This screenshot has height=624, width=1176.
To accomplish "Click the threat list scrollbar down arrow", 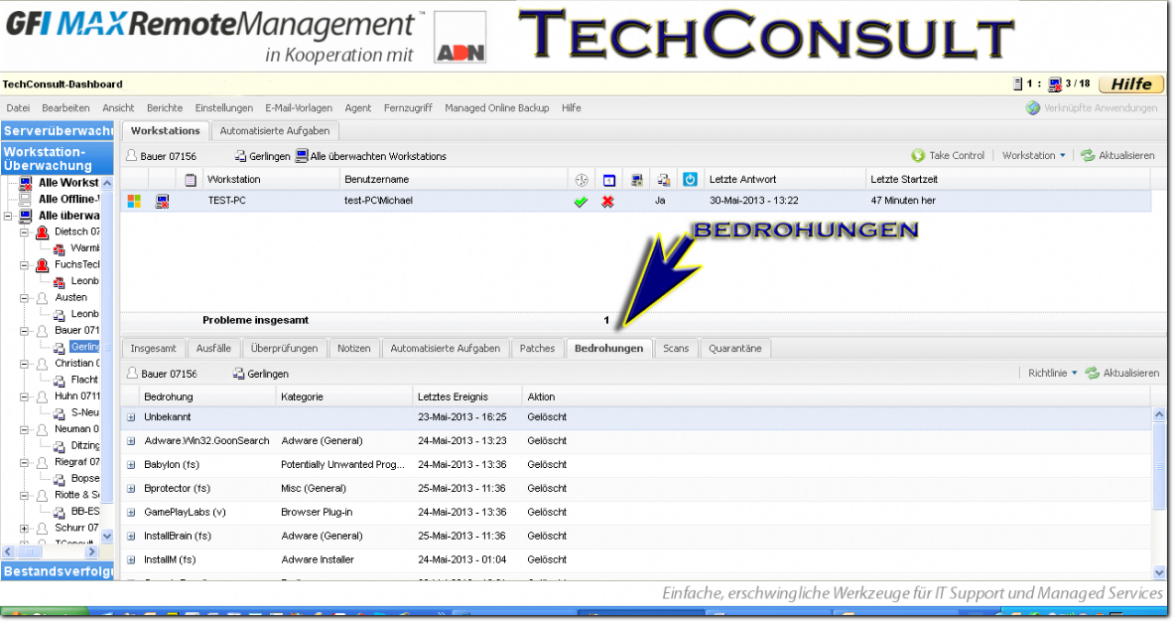I will (x=1159, y=572).
